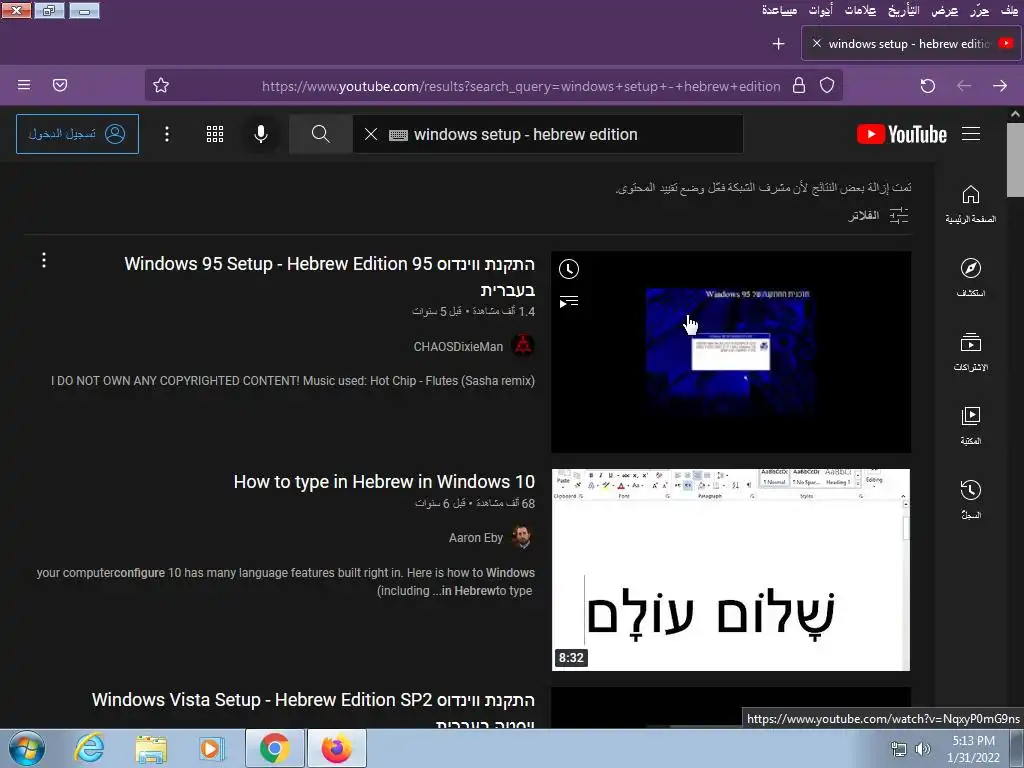This screenshot has height=768, width=1024.
Task: Bookmark this page with the star icon
Action: point(161,86)
